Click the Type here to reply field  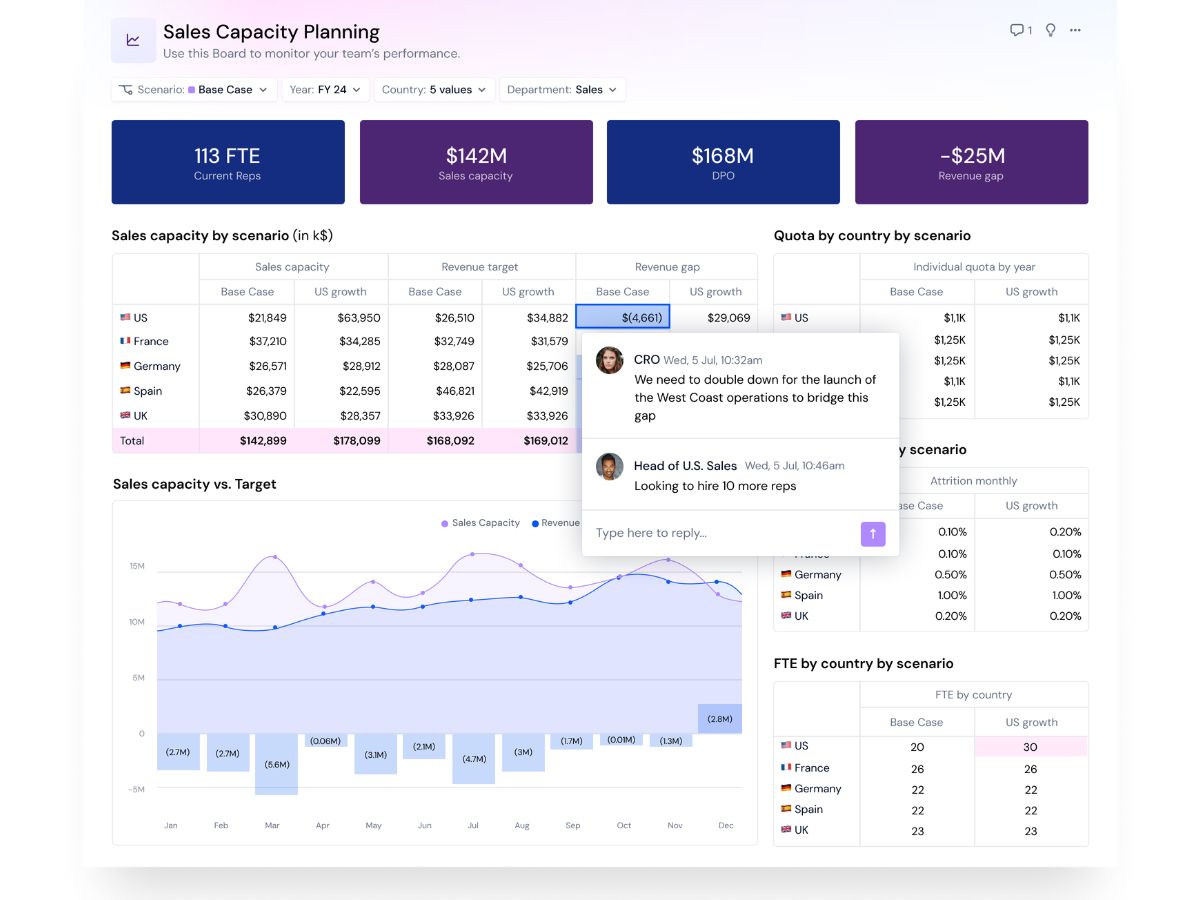tap(720, 533)
